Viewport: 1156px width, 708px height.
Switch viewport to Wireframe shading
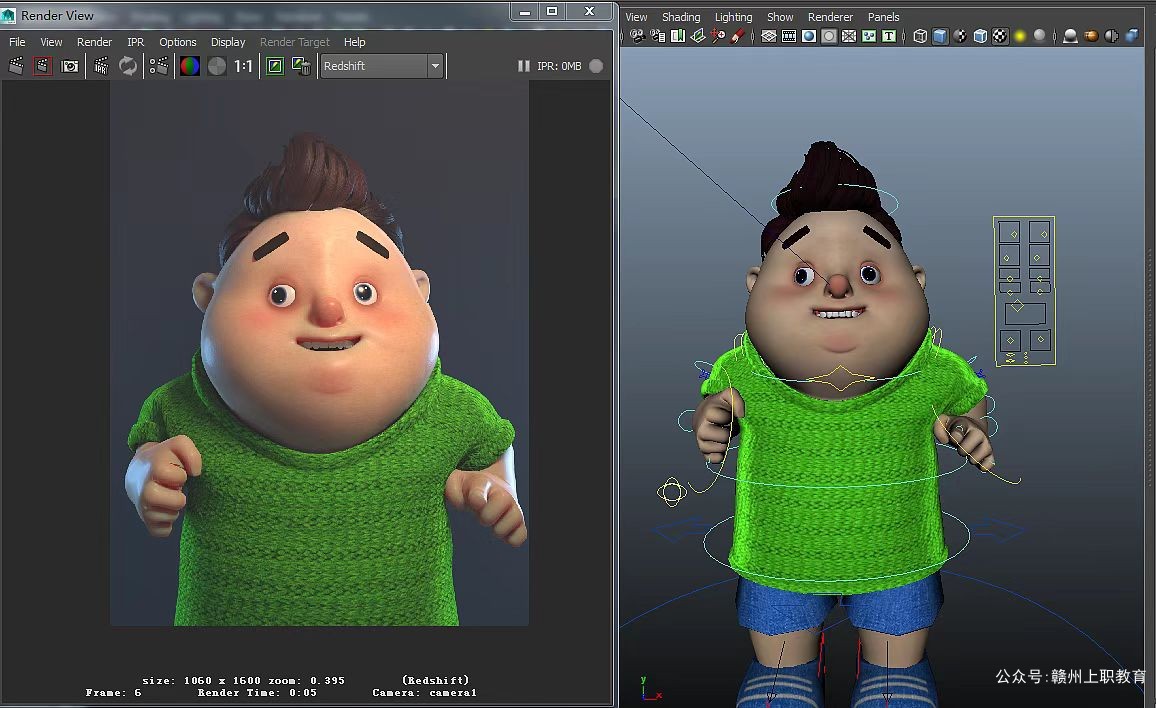[920, 35]
